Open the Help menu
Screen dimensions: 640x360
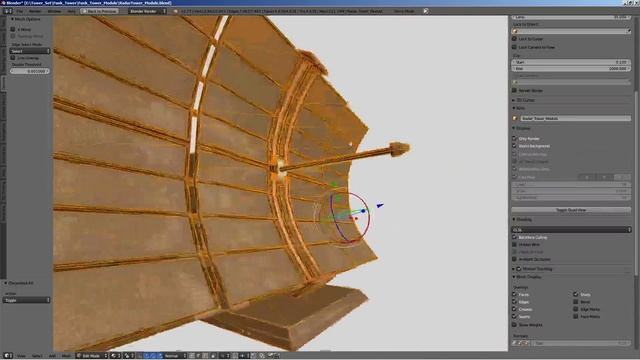click(x=71, y=11)
